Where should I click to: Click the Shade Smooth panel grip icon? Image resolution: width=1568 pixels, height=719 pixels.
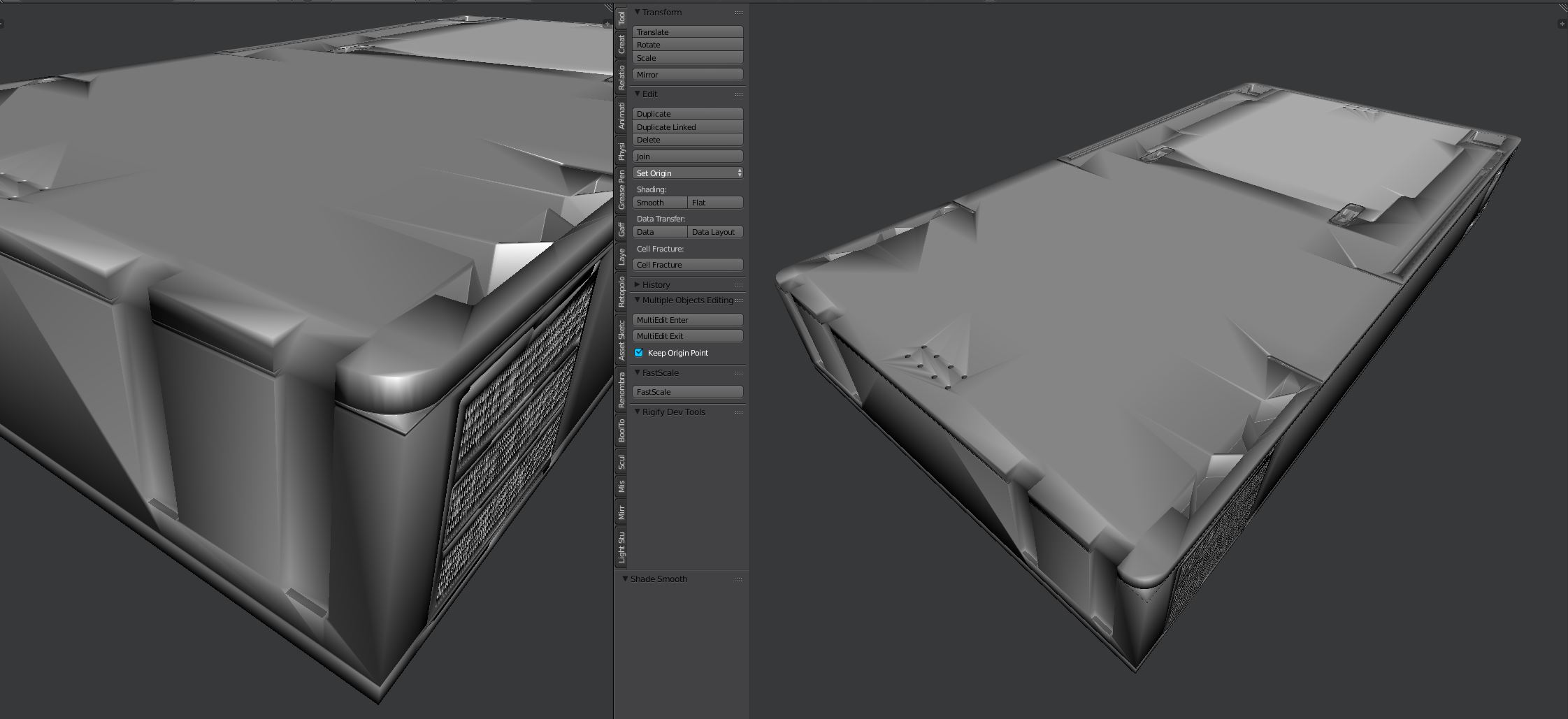(738, 579)
